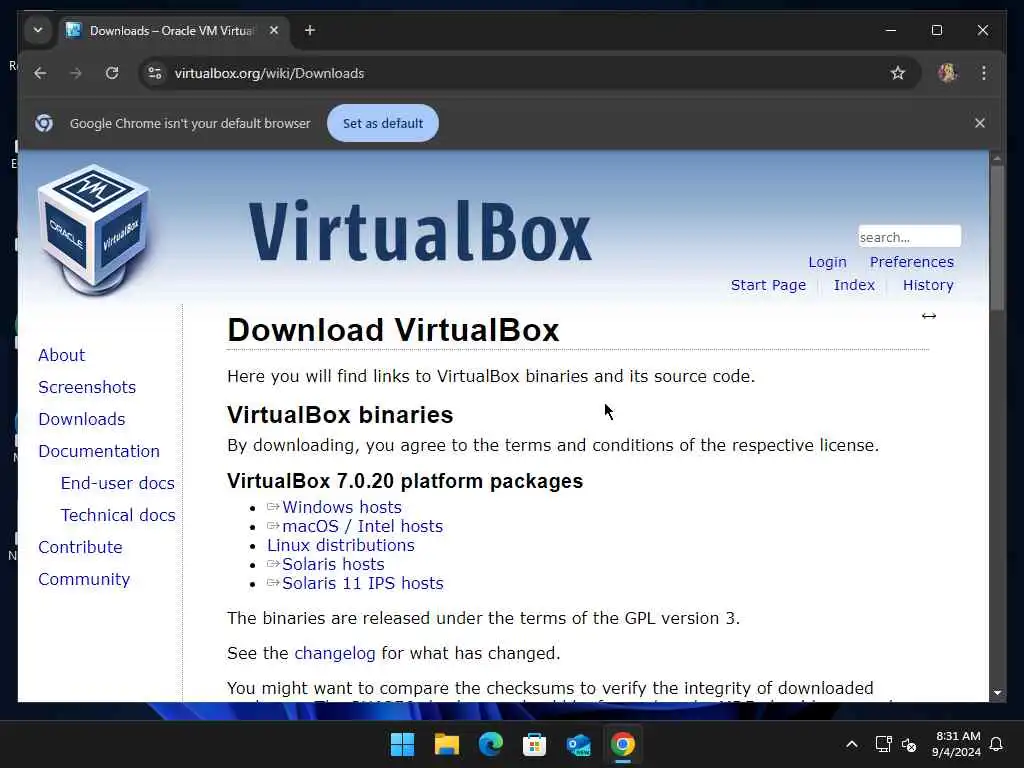Click the page scrollbar thumb

(997, 238)
